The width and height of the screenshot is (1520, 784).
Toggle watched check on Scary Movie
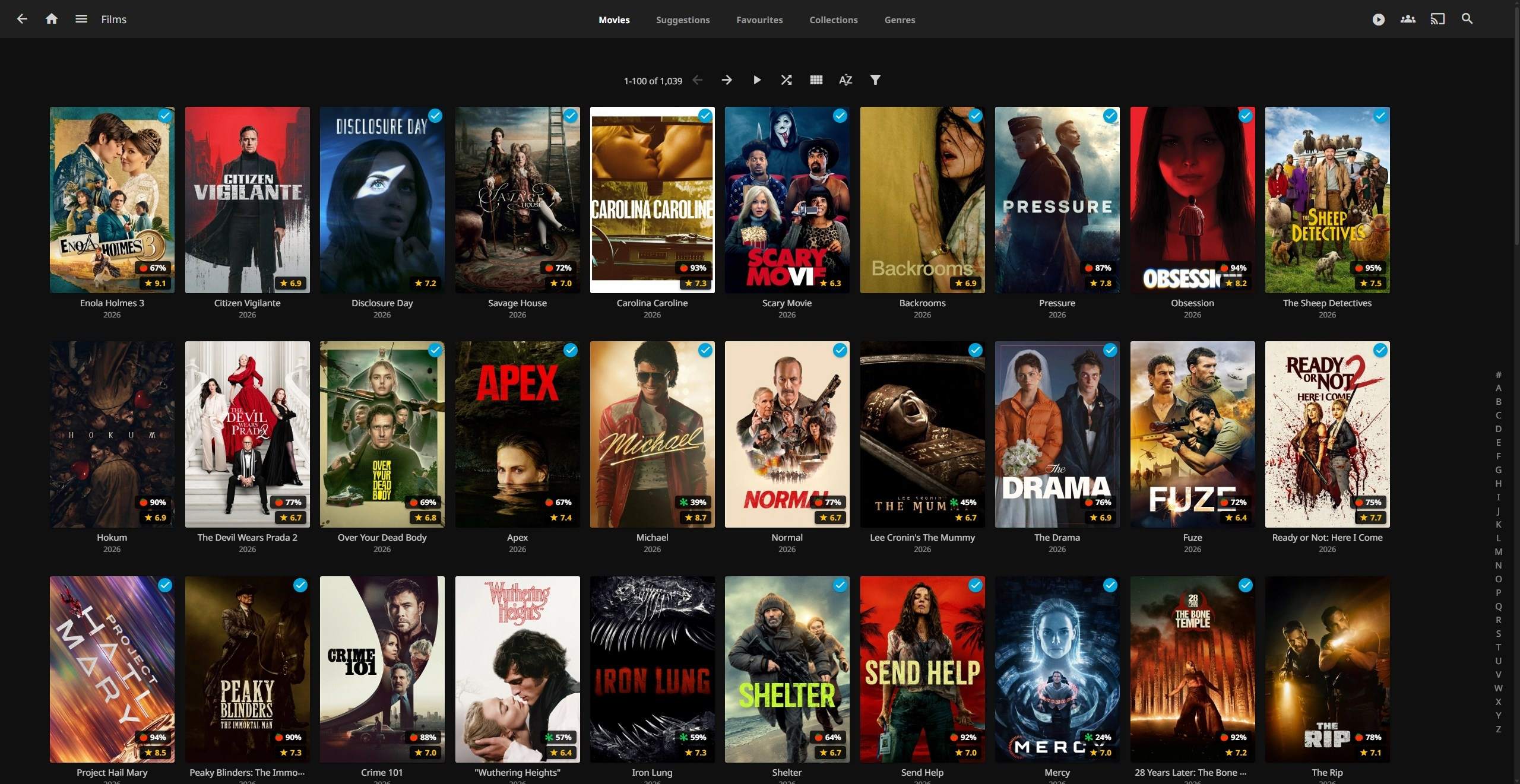(x=840, y=116)
